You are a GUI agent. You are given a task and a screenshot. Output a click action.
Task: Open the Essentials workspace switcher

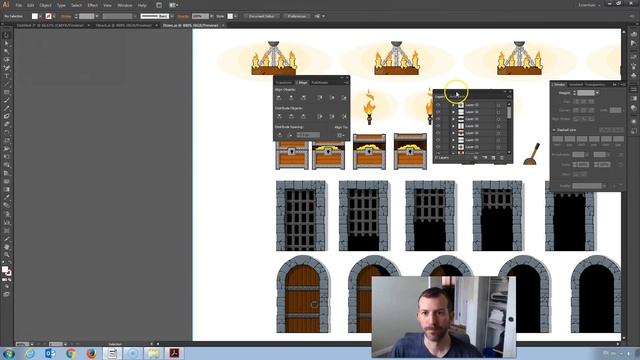tap(589, 5)
